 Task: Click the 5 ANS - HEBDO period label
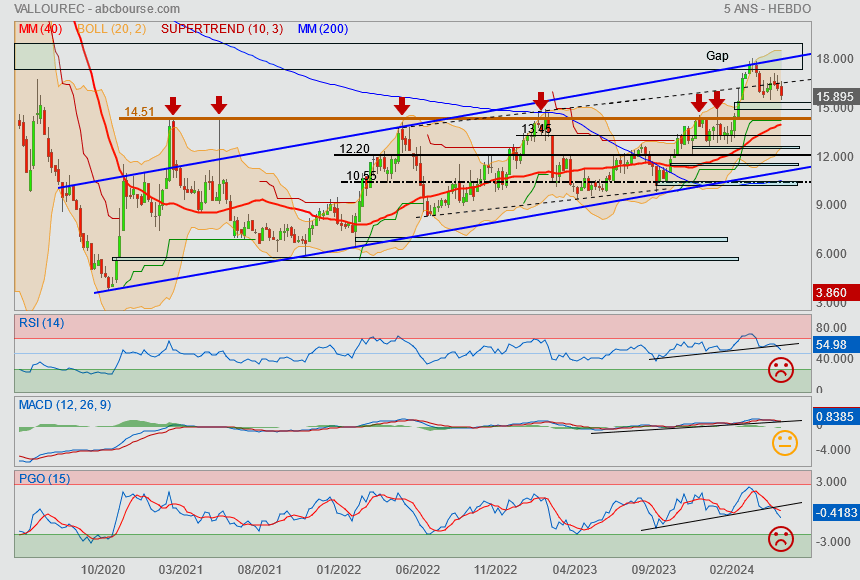[767, 9]
